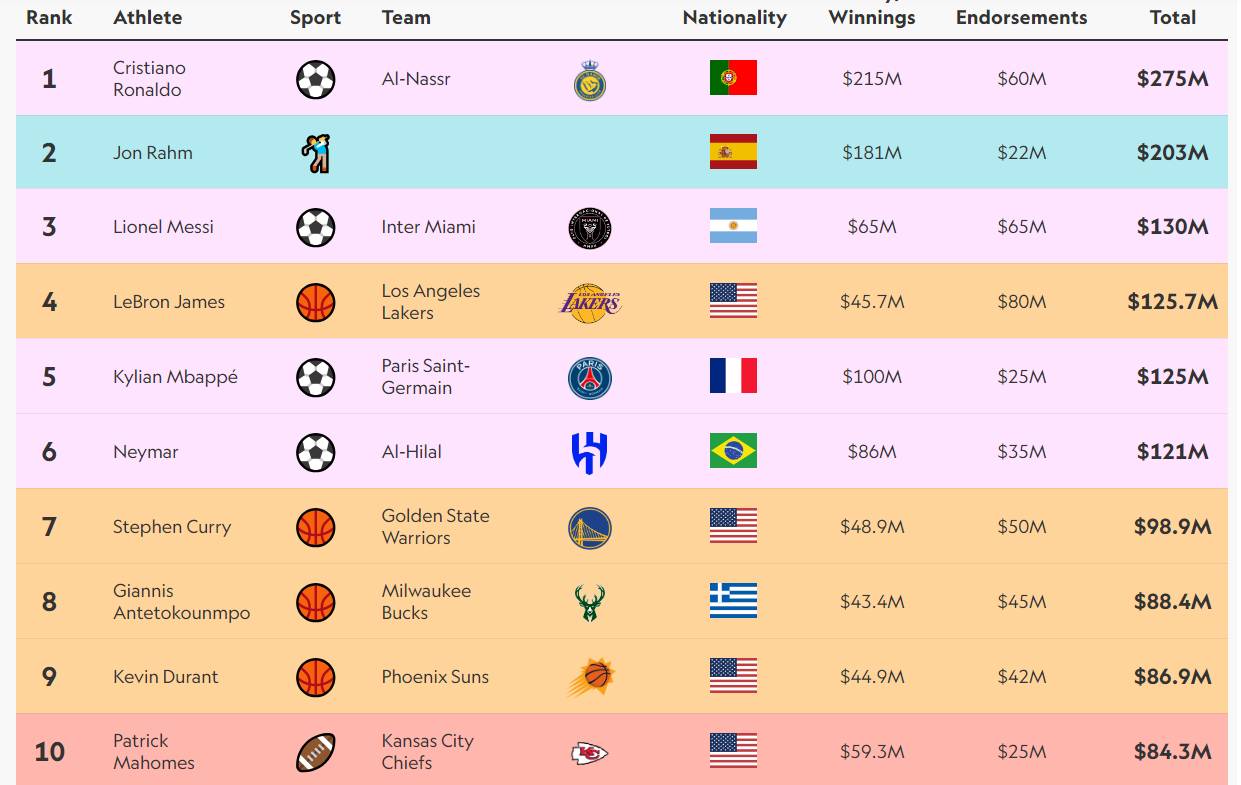Click the Al-Hilal team logo
Viewport: 1241px width, 785px height.
590,452
